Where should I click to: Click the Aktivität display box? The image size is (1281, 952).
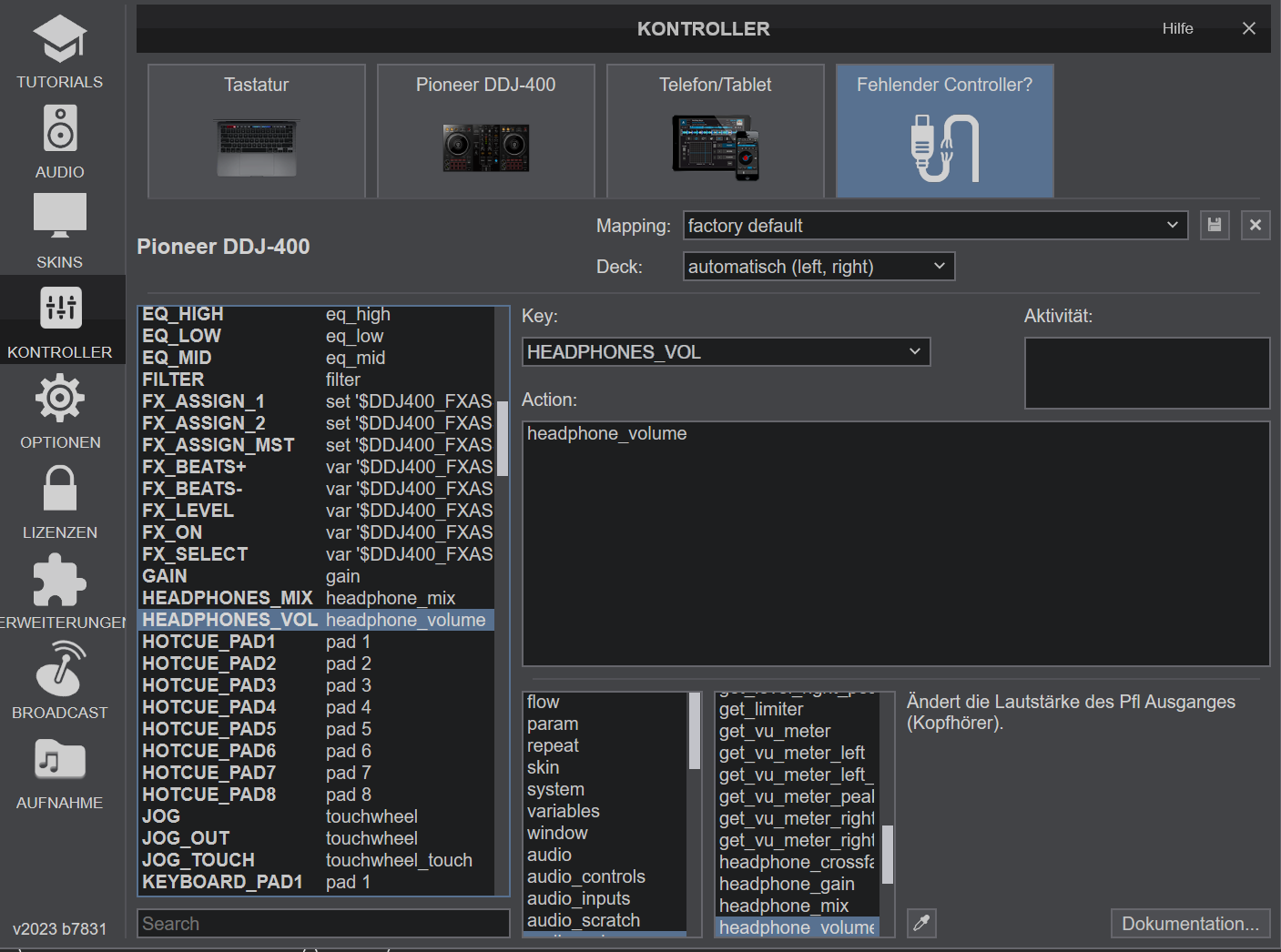point(1147,373)
